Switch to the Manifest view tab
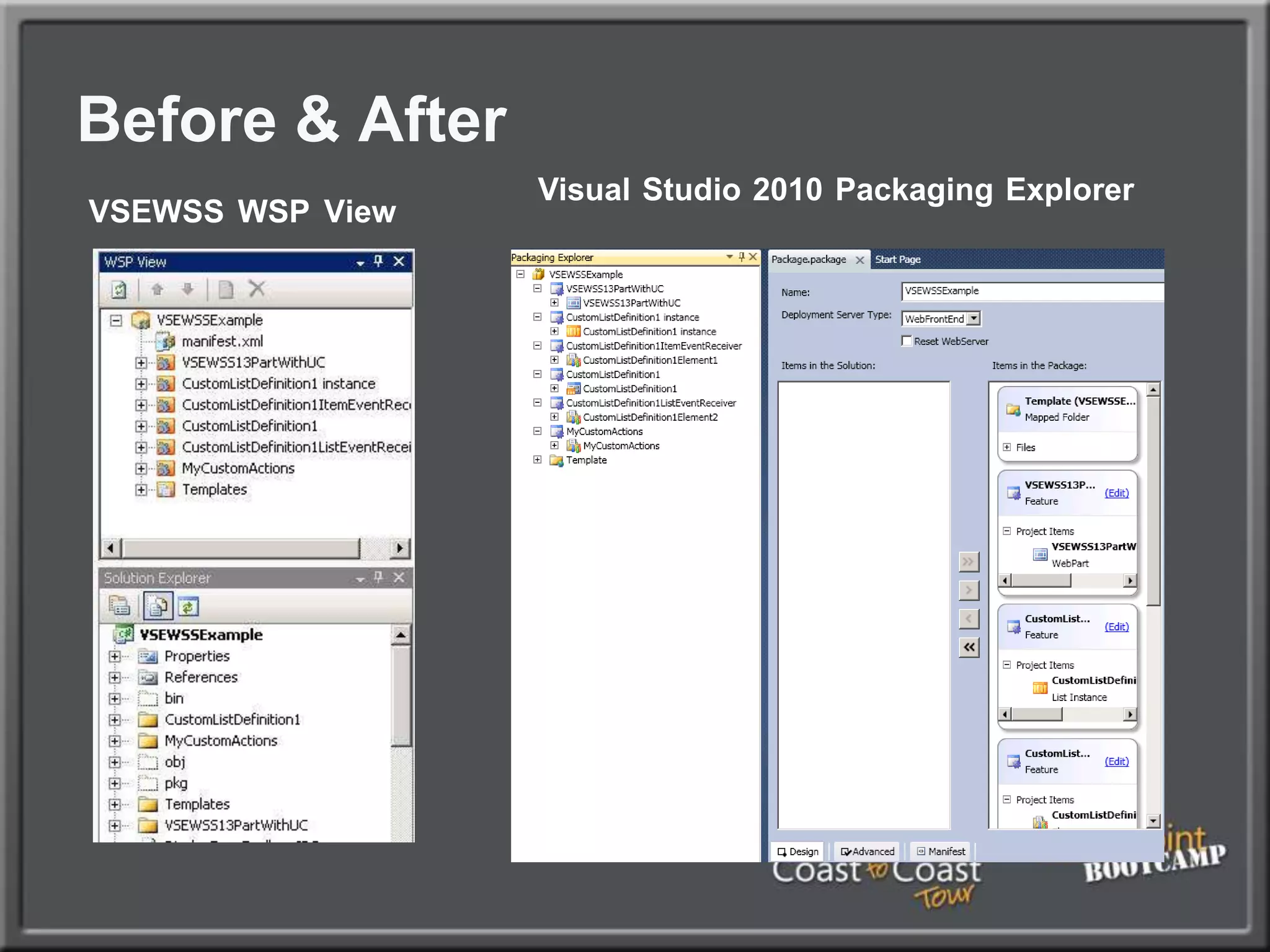1270x952 pixels. coord(941,852)
